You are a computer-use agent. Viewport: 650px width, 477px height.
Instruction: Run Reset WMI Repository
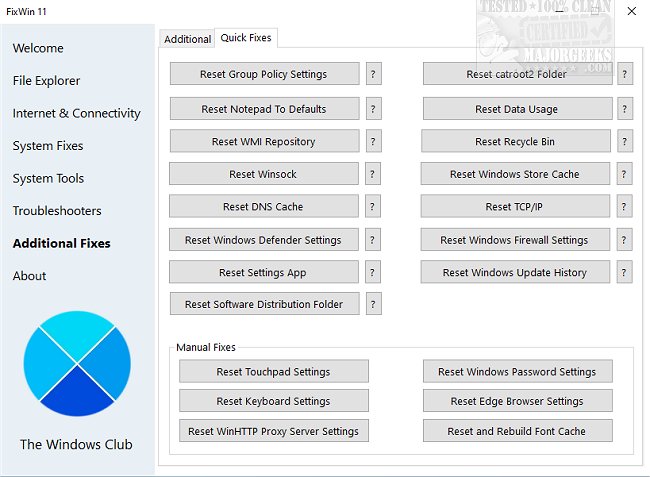click(x=264, y=141)
